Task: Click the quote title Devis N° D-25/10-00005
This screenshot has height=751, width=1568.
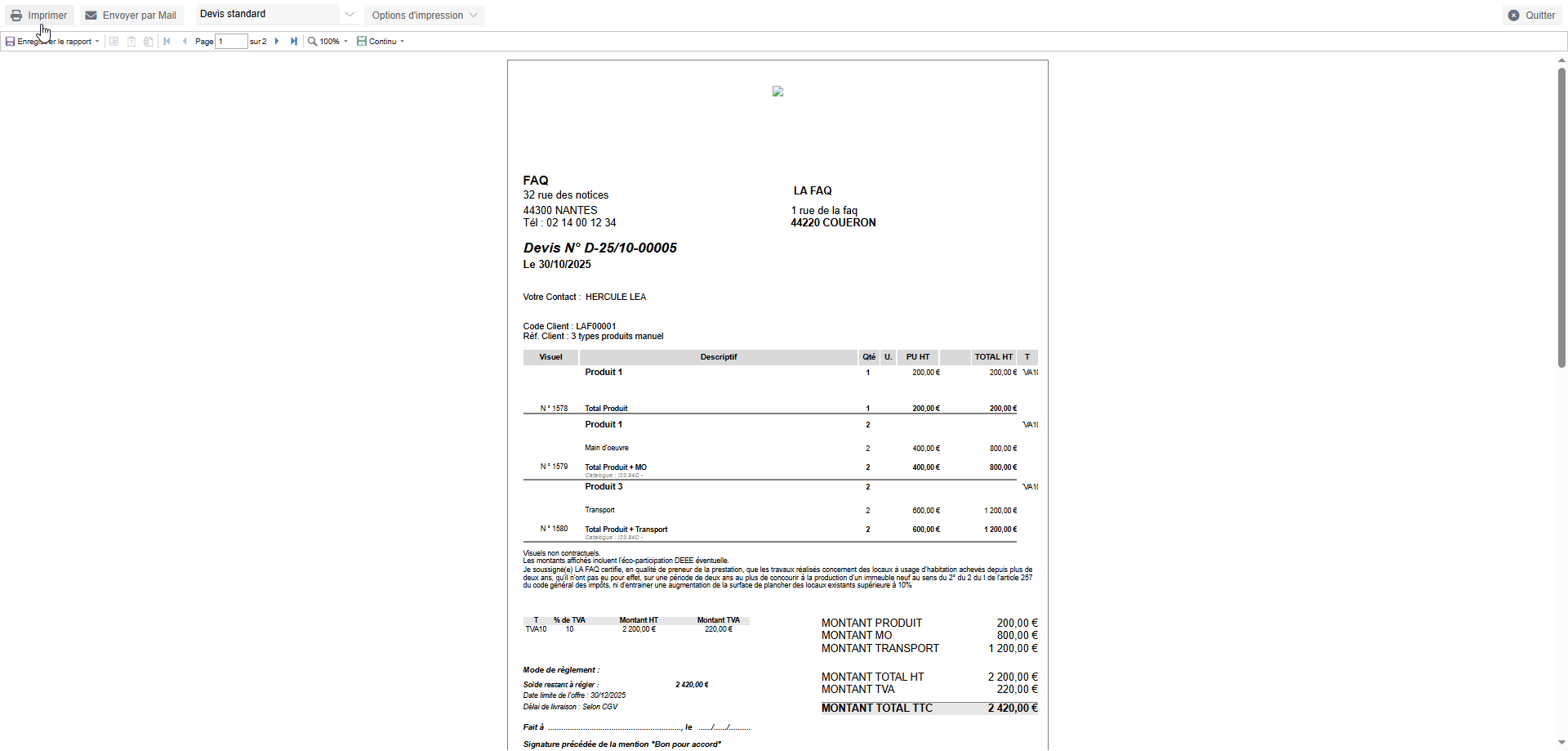Action: pos(600,248)
